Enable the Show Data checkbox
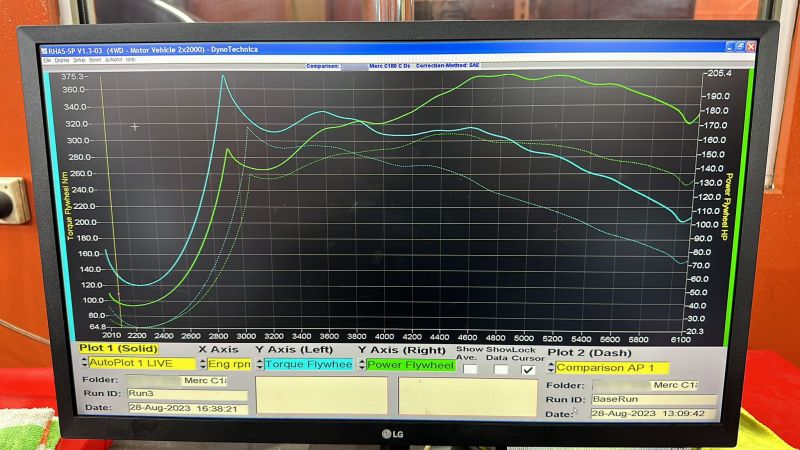The height and width of the screenshot is (450, 800). click(x=501, y=369)
